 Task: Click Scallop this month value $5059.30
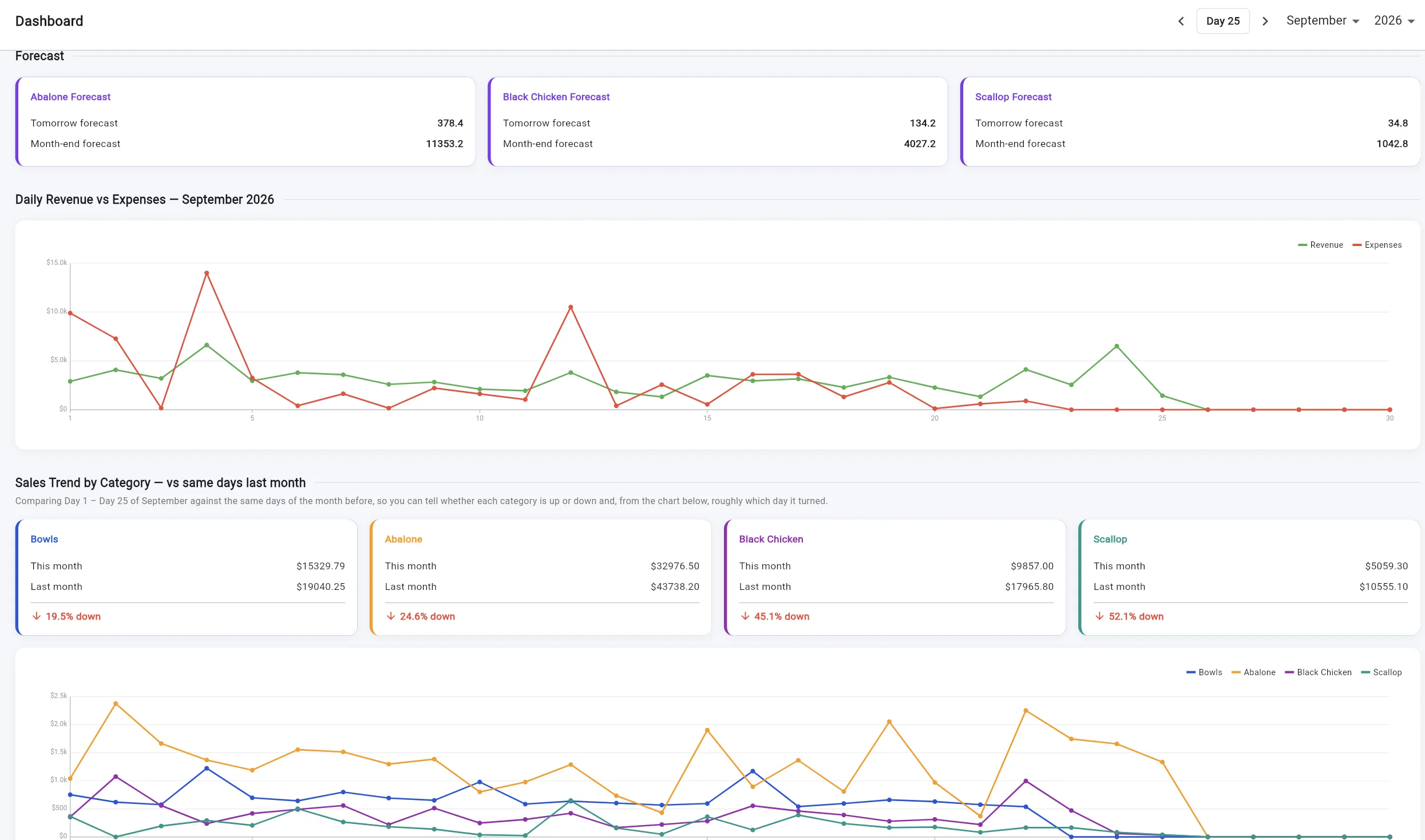point(1386,566)
